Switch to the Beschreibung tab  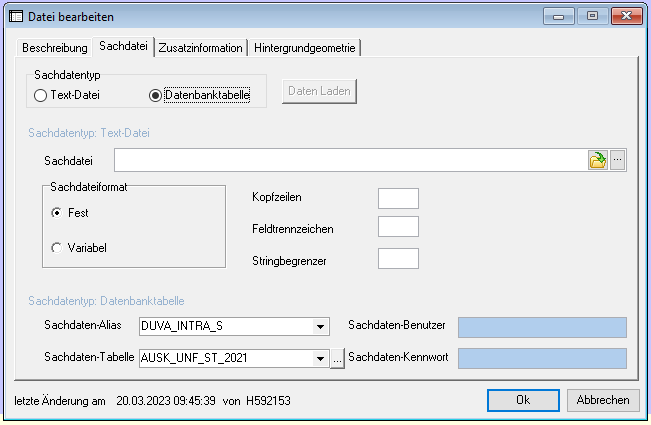coord(54,48)
